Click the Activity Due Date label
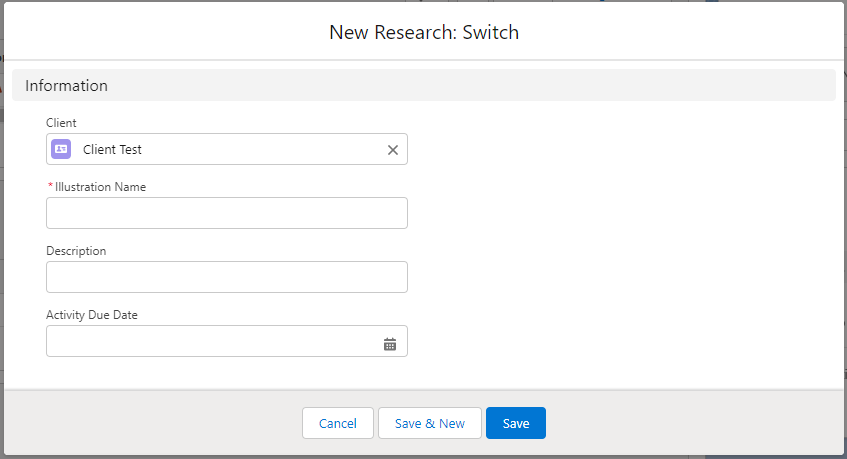 92,315
